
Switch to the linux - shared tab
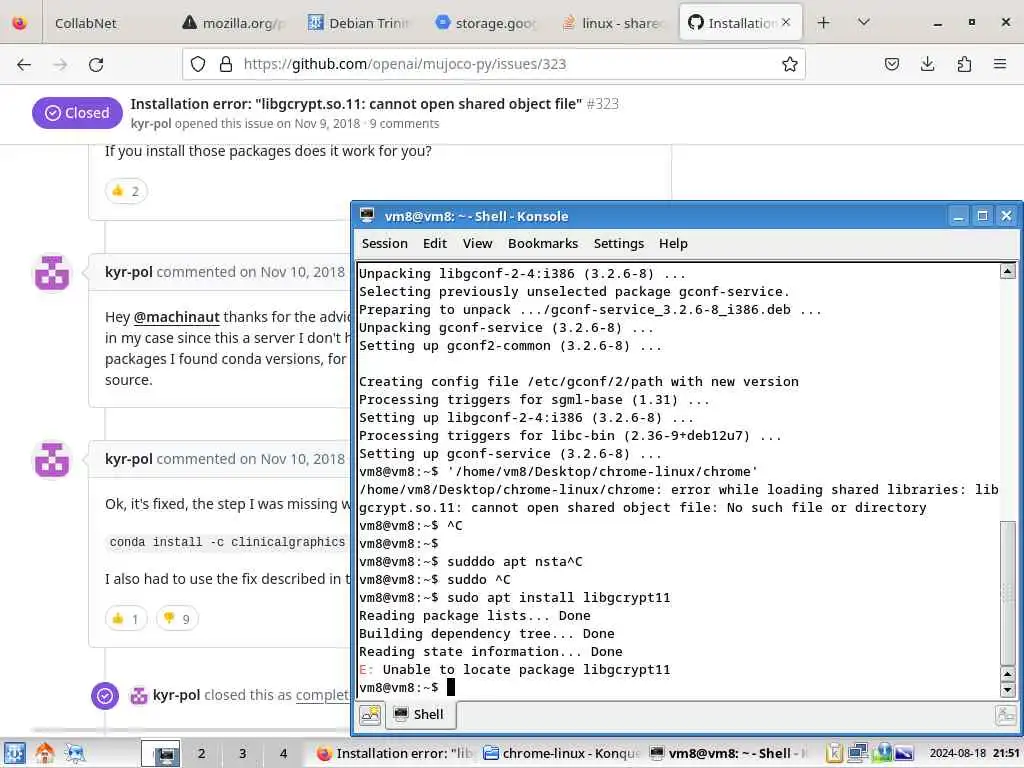613,23
